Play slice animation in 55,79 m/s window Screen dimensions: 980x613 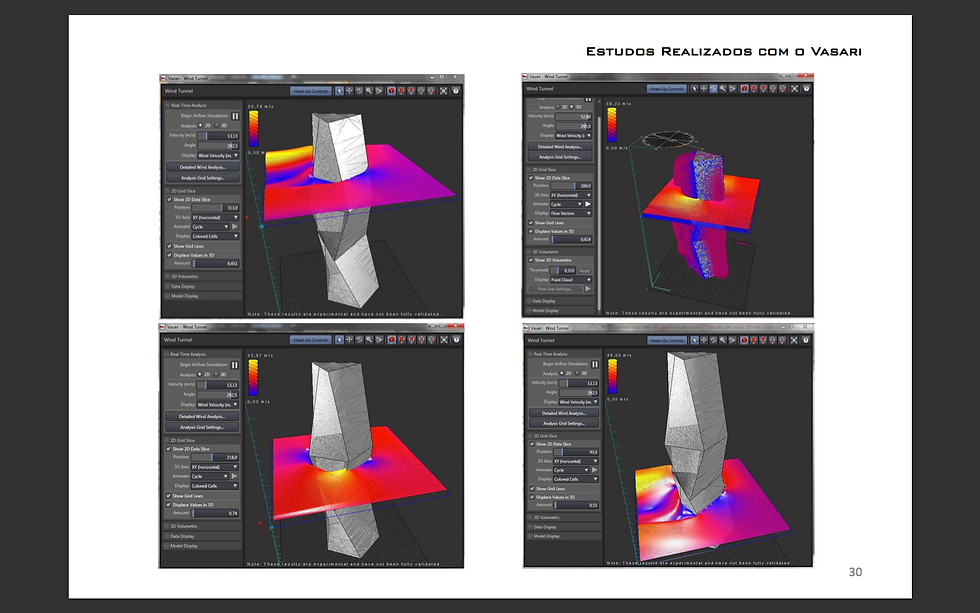click(x=235, y=227)
